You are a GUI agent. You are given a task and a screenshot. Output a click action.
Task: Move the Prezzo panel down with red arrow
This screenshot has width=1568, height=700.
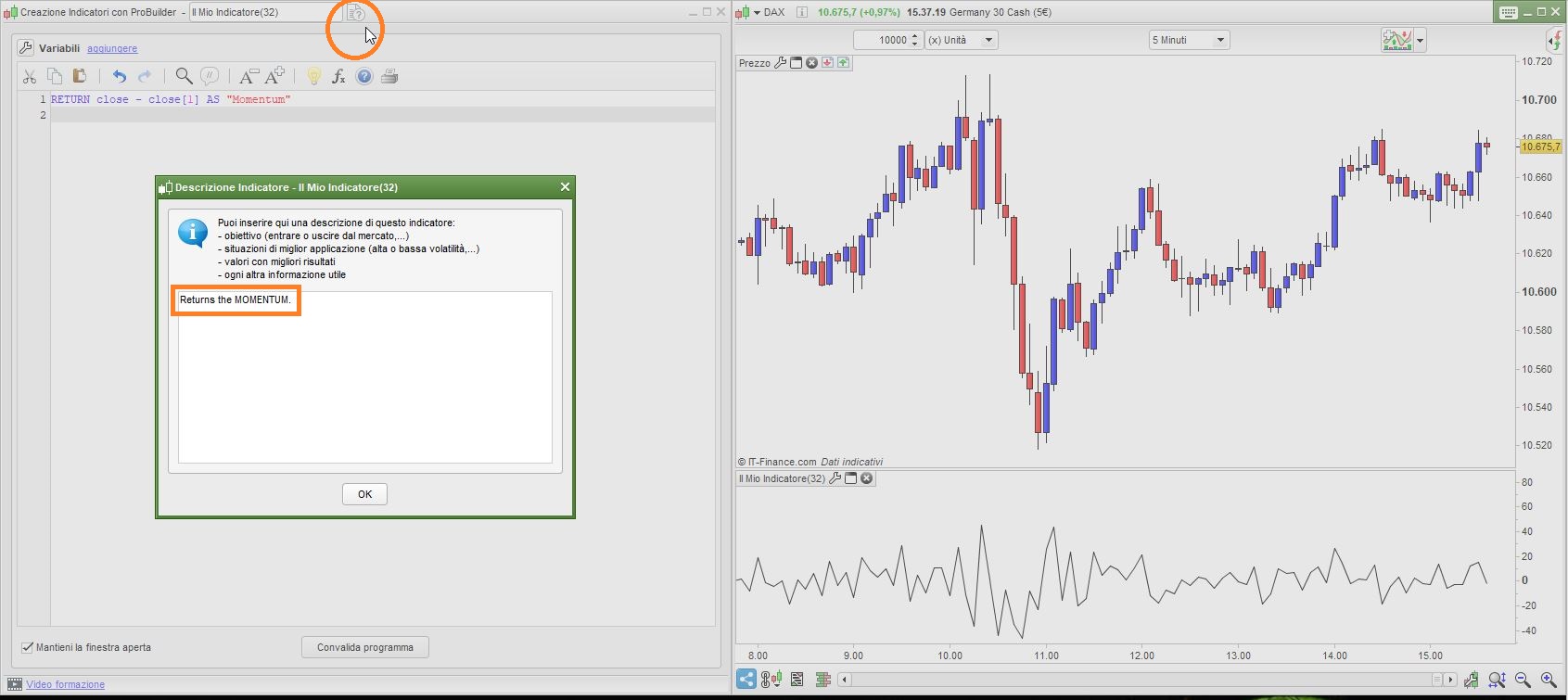[827, 63]
